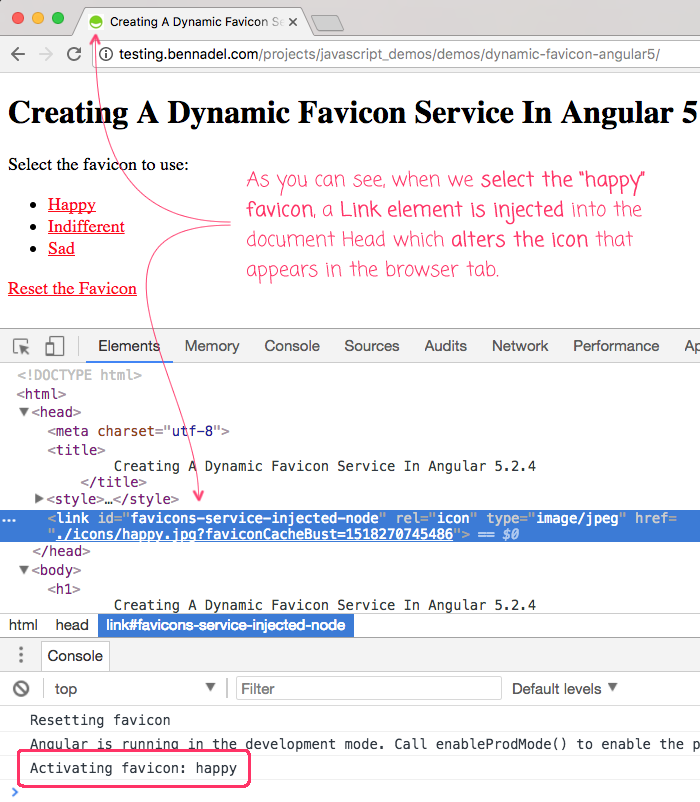
Task: Click the Happy favicon link
Action: coord(71,205)
